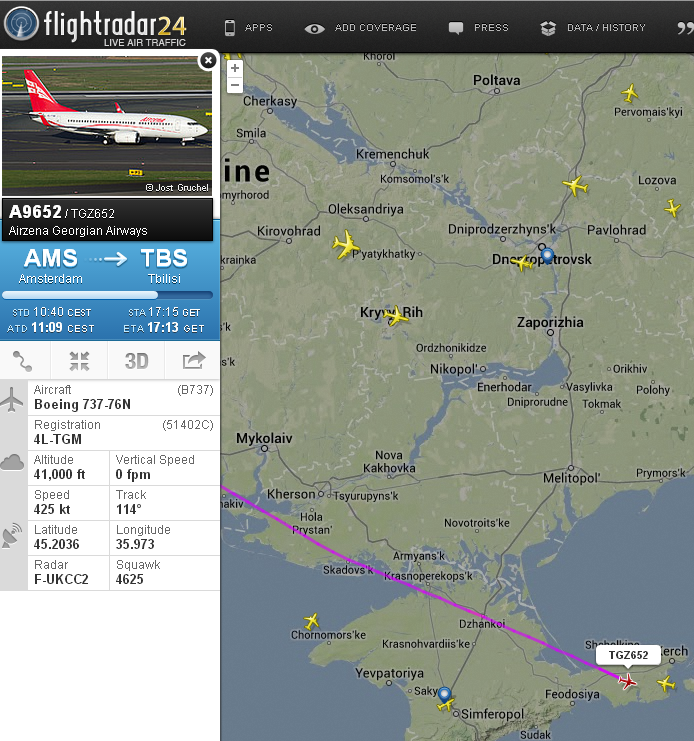Show flight route path icon
Viewport: 694px width, 741px height.
[x=22, y=361]
